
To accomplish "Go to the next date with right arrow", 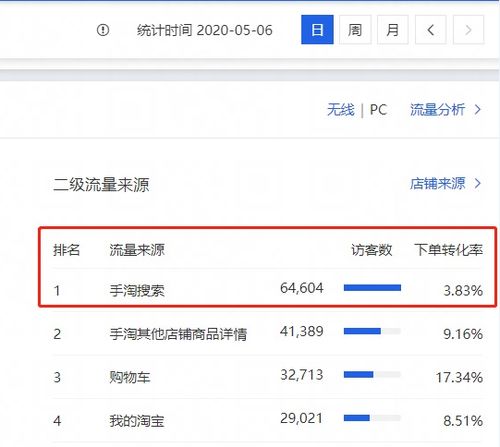I will point(468,30).
